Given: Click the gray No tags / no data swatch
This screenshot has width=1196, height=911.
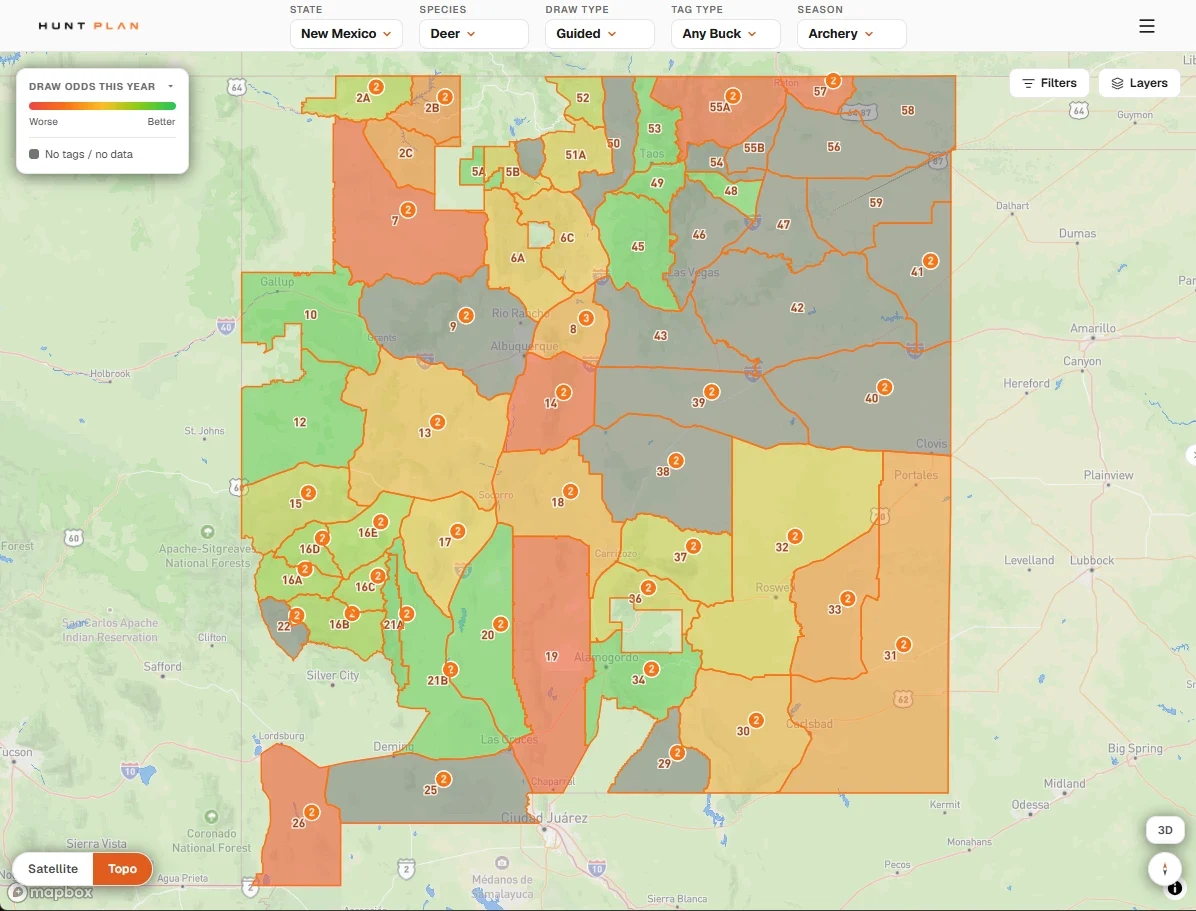Looking at the screenshot, I should (34, 154).
